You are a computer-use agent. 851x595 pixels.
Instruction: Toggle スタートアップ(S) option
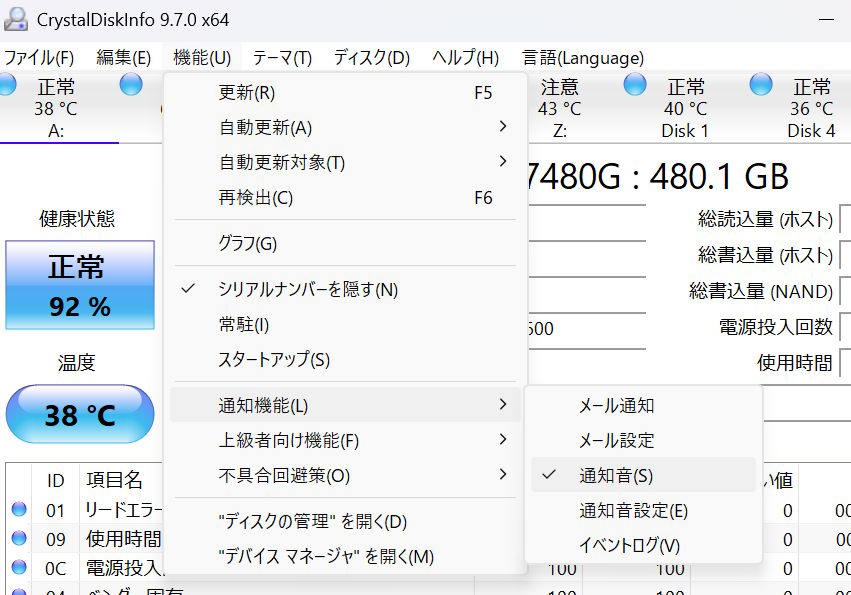coord(345,359)
